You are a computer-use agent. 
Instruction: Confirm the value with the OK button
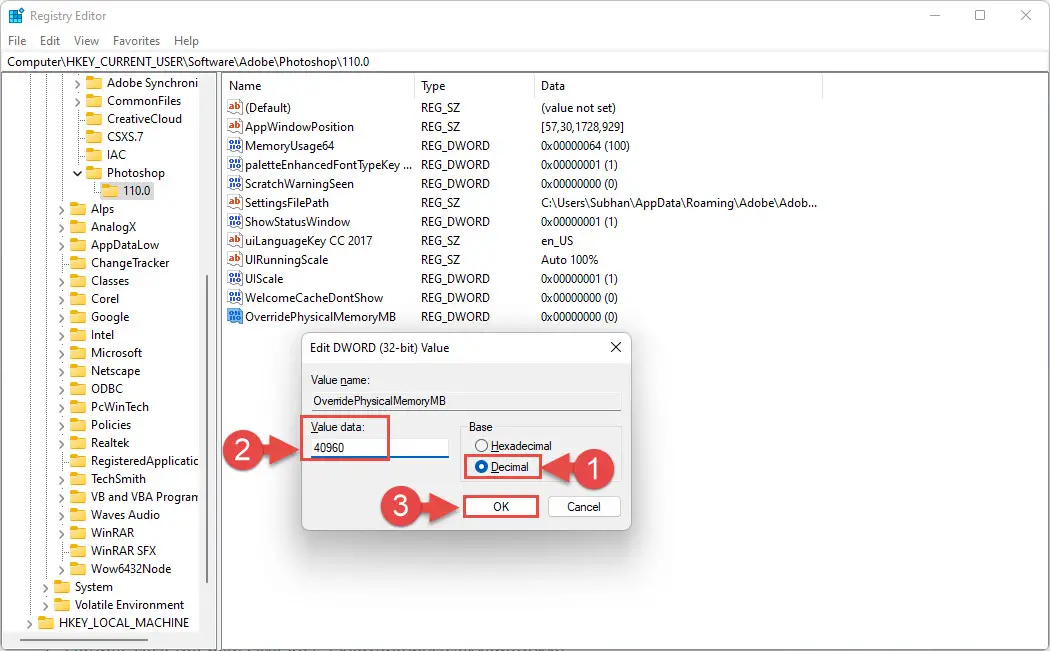pos(500,506)
